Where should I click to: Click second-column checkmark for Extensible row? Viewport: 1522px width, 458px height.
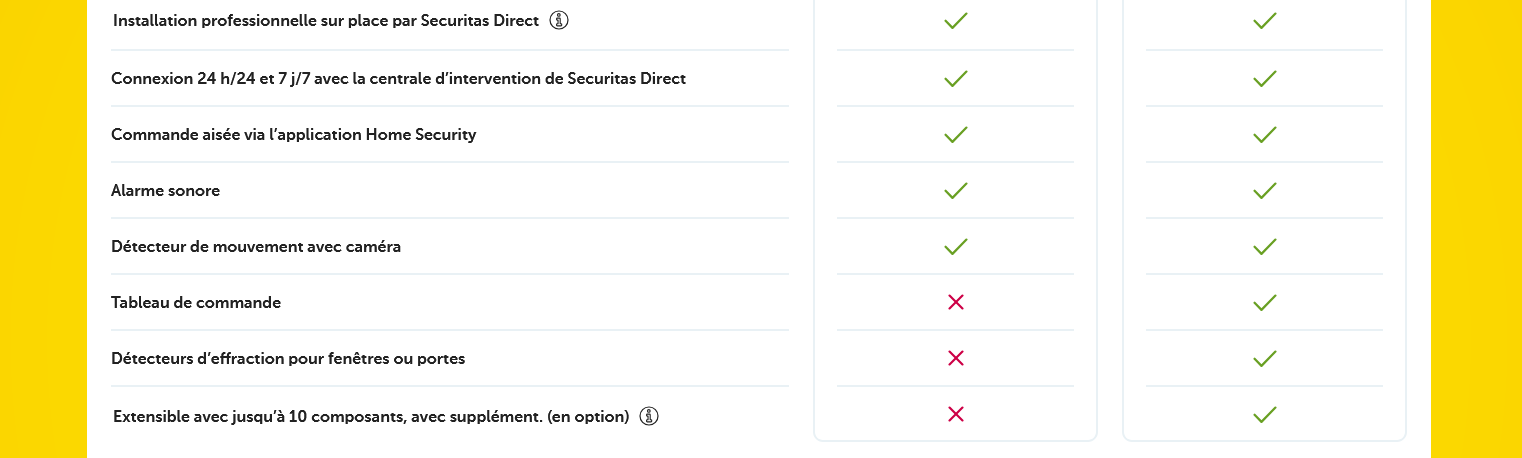(x=1264, y=414)
